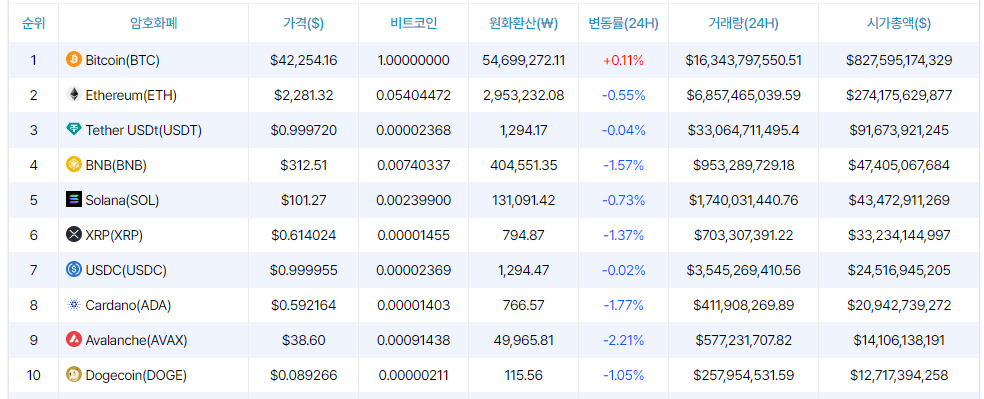Open the Dogecoin(DOGE) name link
Image resolution: width=984 pixels, height=399 pixels.
coord(136,376)
